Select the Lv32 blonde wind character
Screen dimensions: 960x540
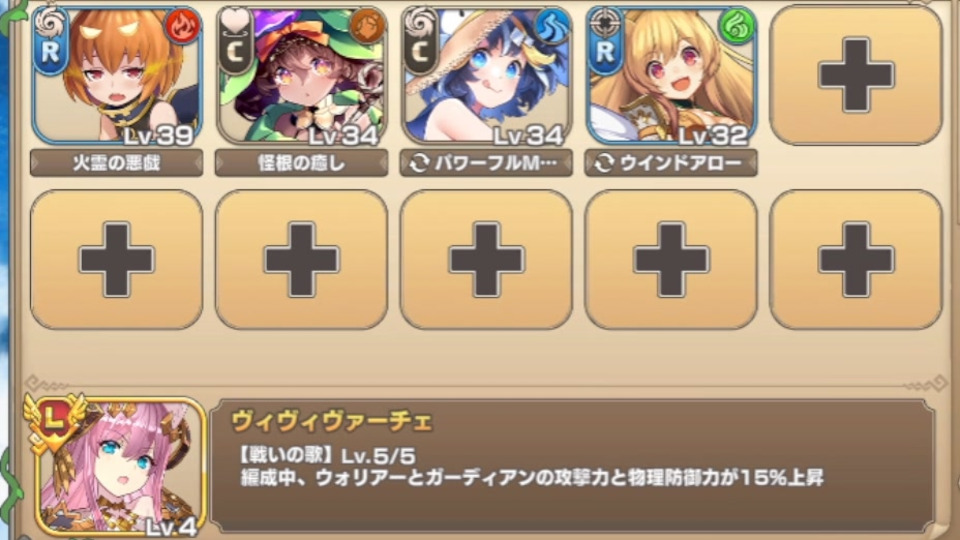(671, 76)
